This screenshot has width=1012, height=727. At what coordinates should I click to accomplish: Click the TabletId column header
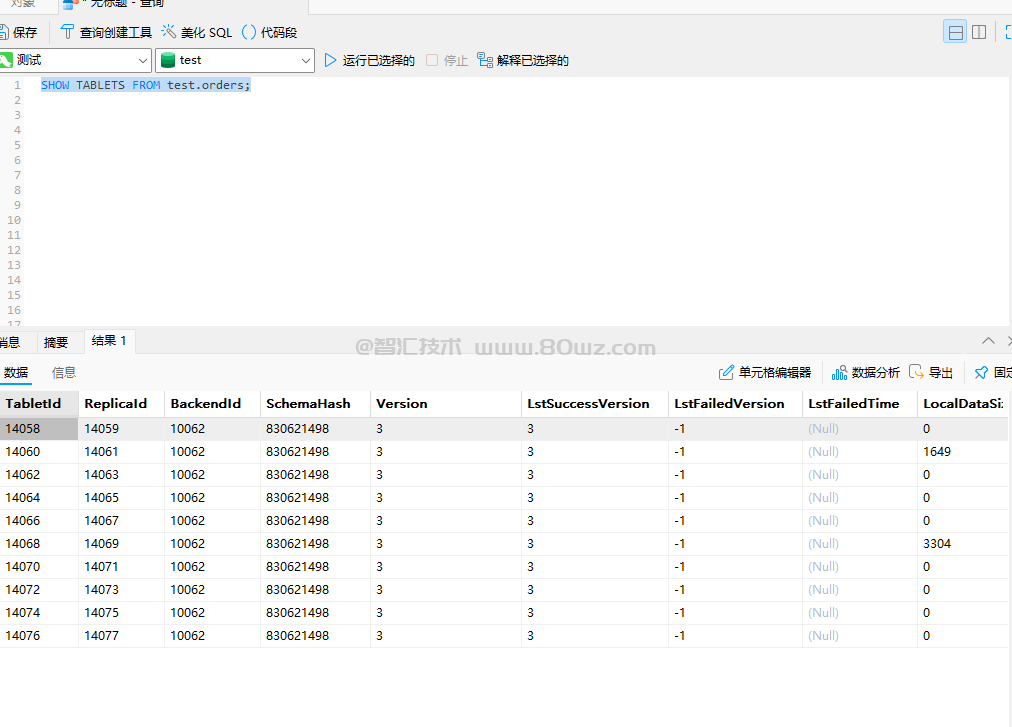point(34,404)
